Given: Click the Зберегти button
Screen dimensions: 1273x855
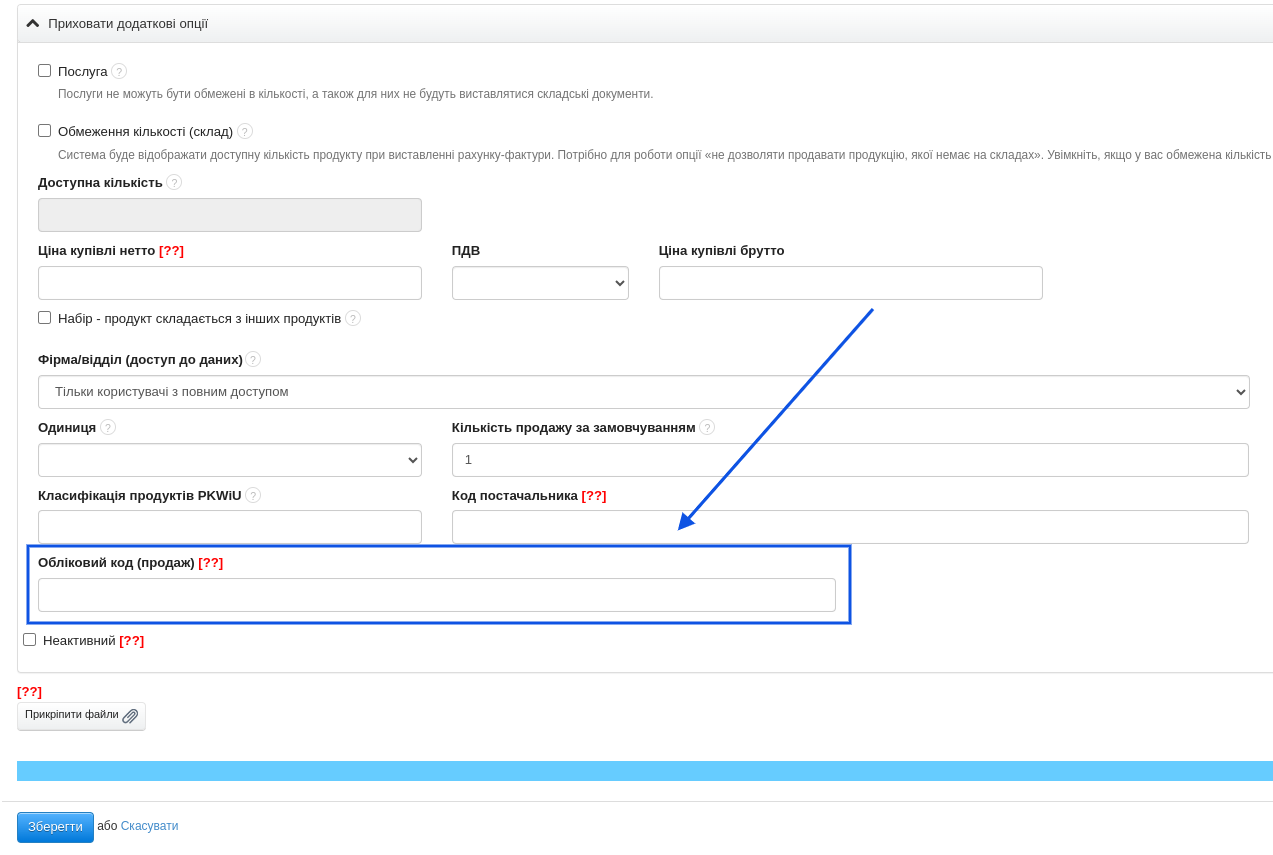Looking at the screenshot, I should click(x=55, y=827).
